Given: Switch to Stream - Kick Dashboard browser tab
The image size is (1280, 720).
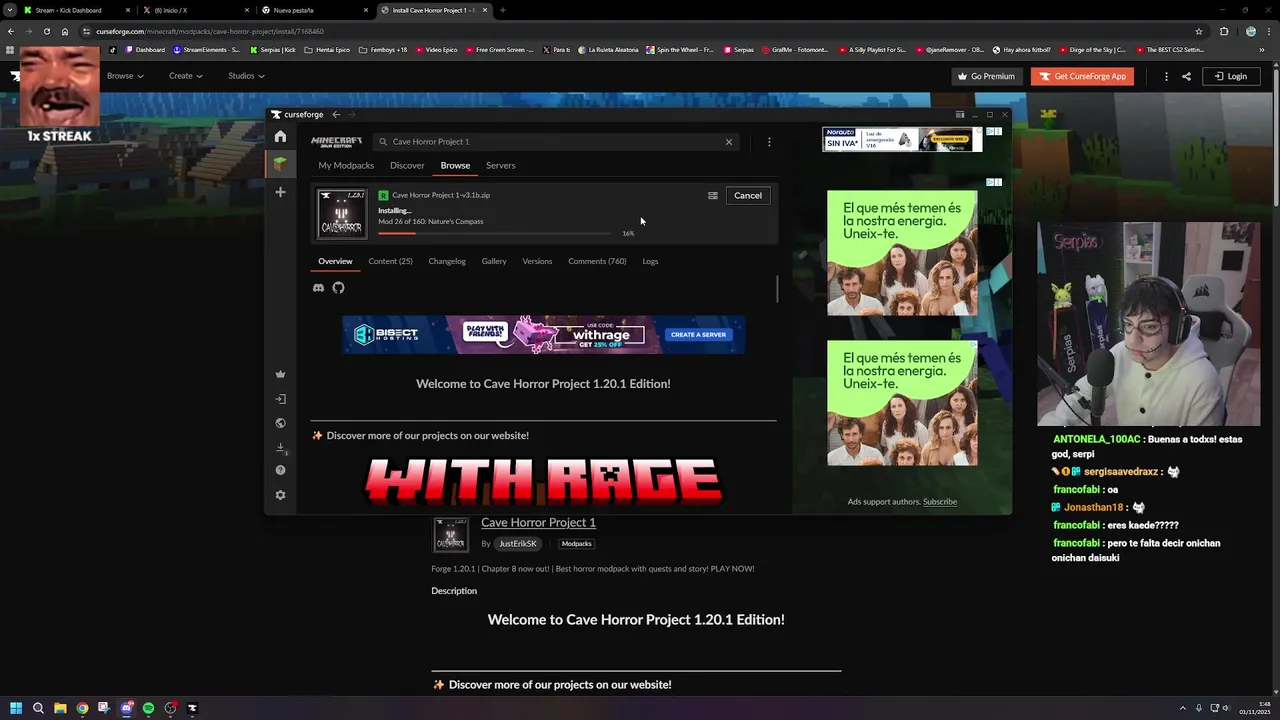Looking at the screenshot, I should point(78,10).
